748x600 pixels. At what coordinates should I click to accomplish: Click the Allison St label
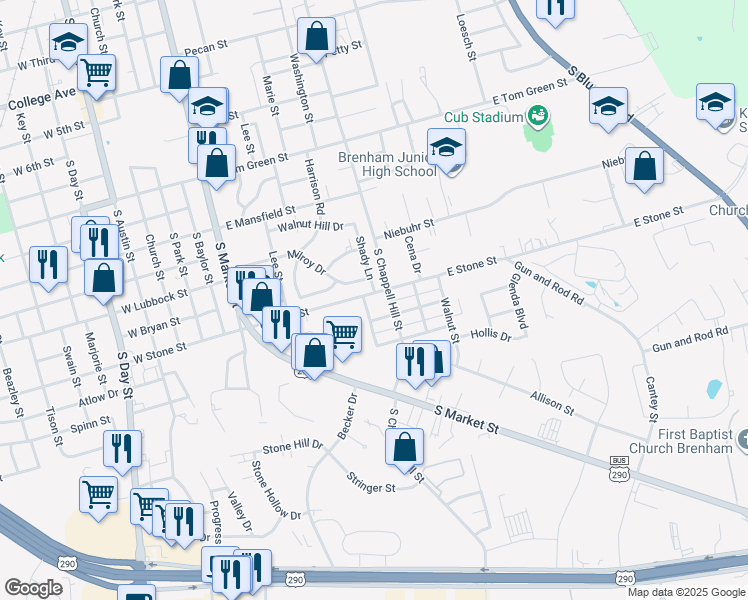(x=552, y=403)
